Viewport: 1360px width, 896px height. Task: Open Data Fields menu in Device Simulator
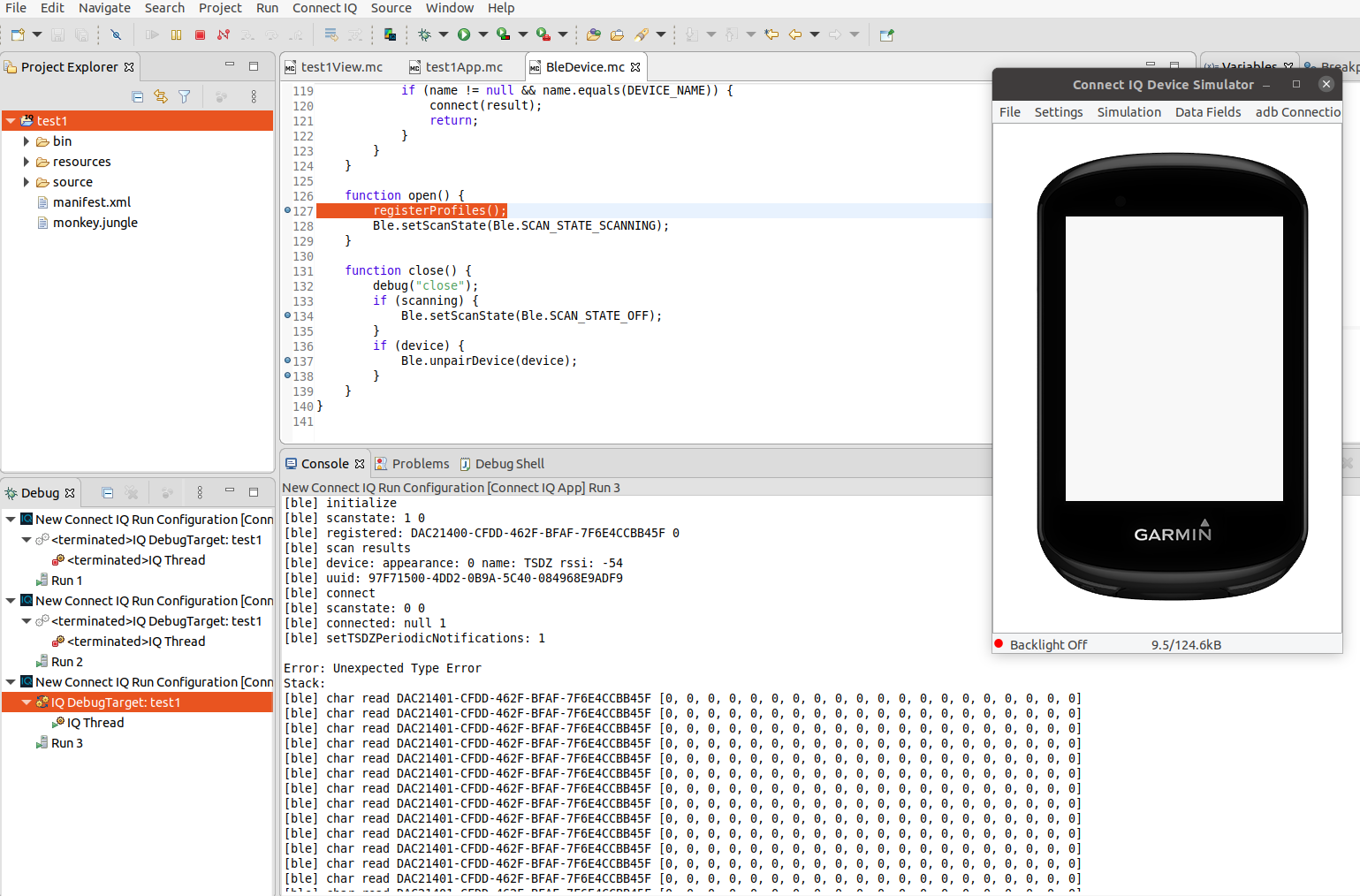coord(1207,112)
